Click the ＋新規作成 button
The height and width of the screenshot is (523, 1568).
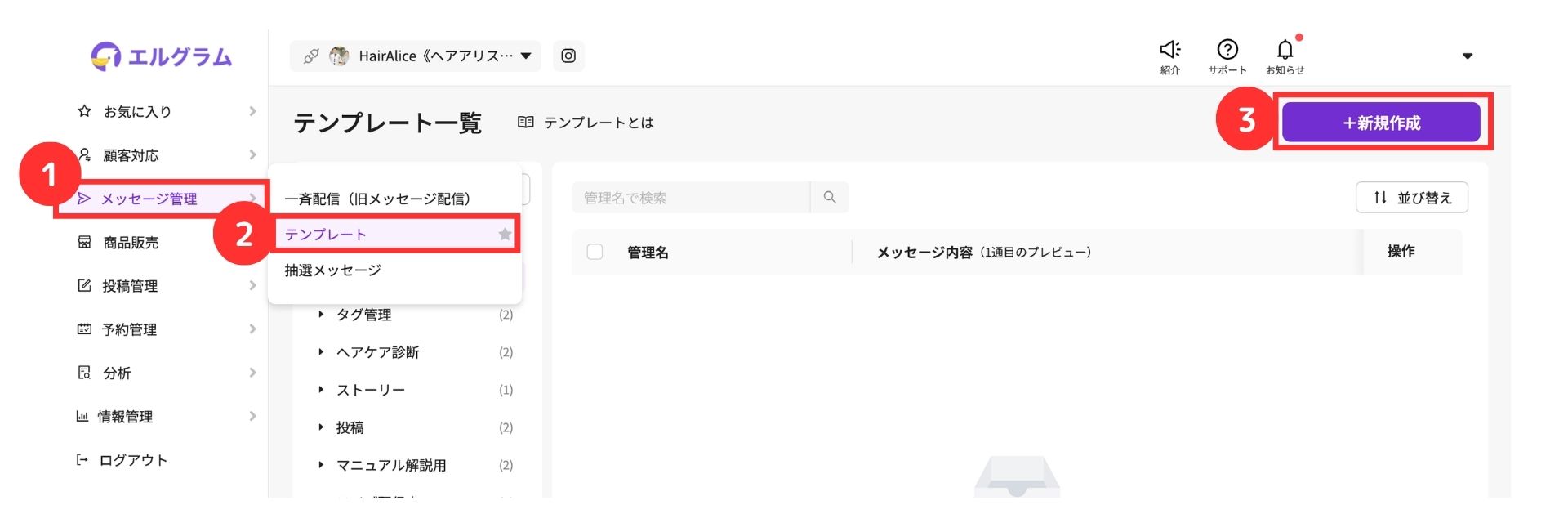click(x=1381, y=123)
